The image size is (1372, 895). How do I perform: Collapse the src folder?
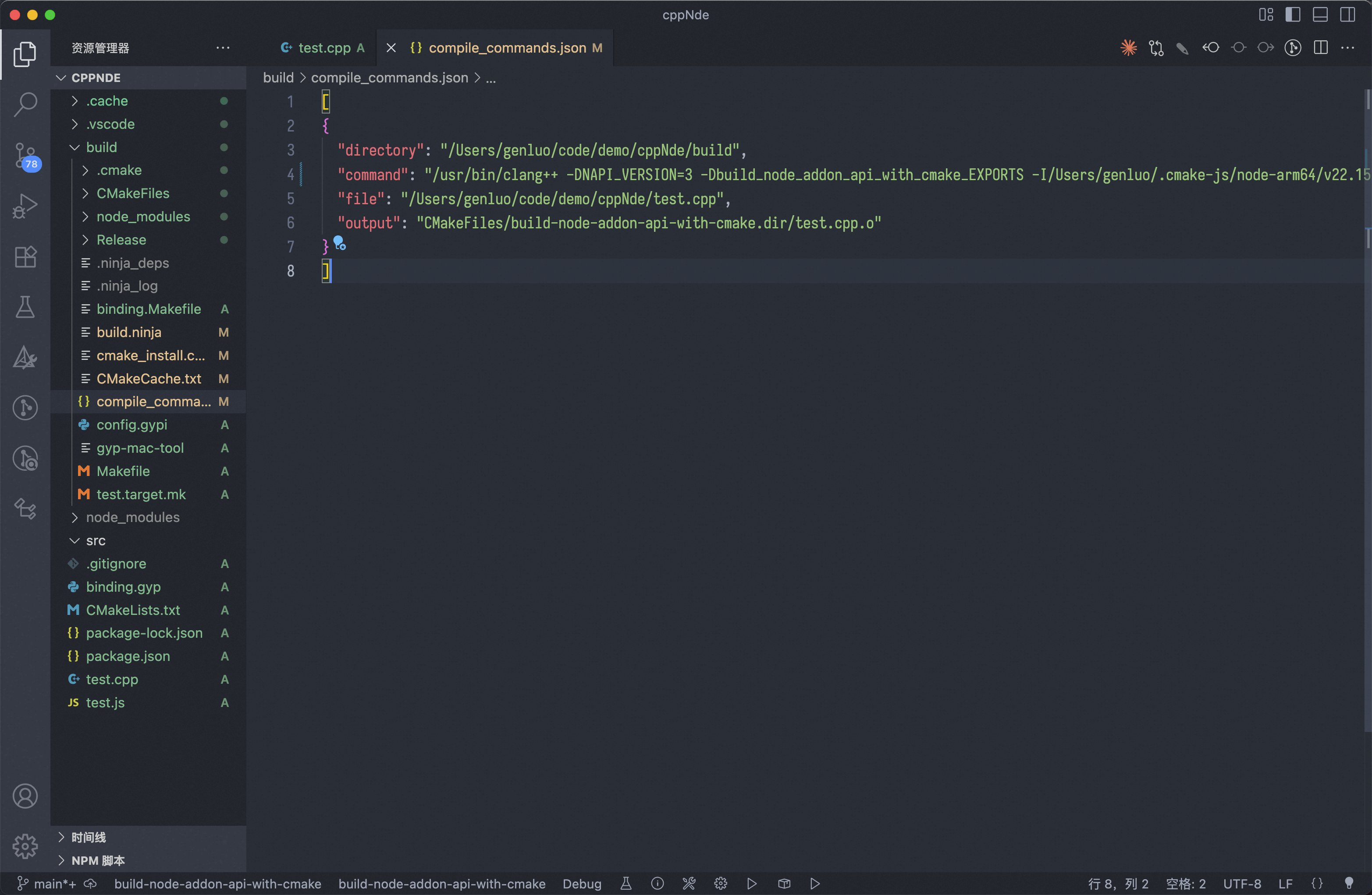(x=148, y=540)
